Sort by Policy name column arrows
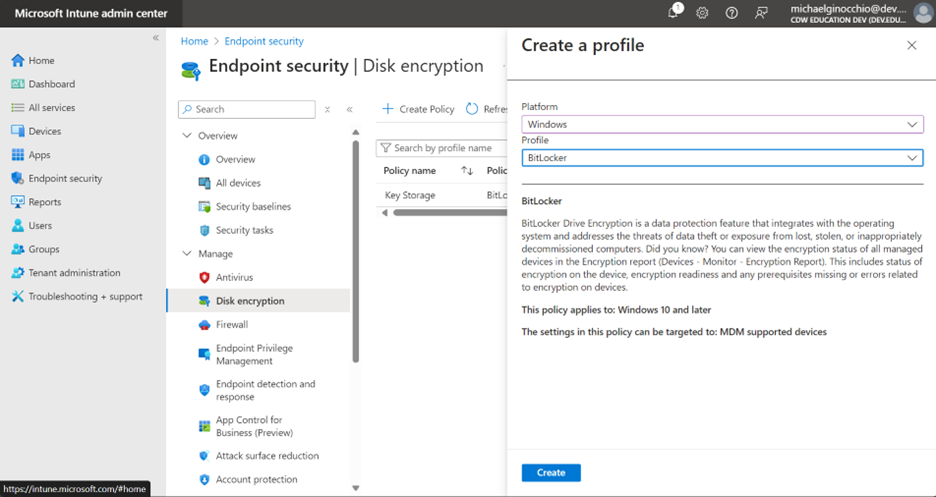Screen dimensions: 936x497 point(467,171)
